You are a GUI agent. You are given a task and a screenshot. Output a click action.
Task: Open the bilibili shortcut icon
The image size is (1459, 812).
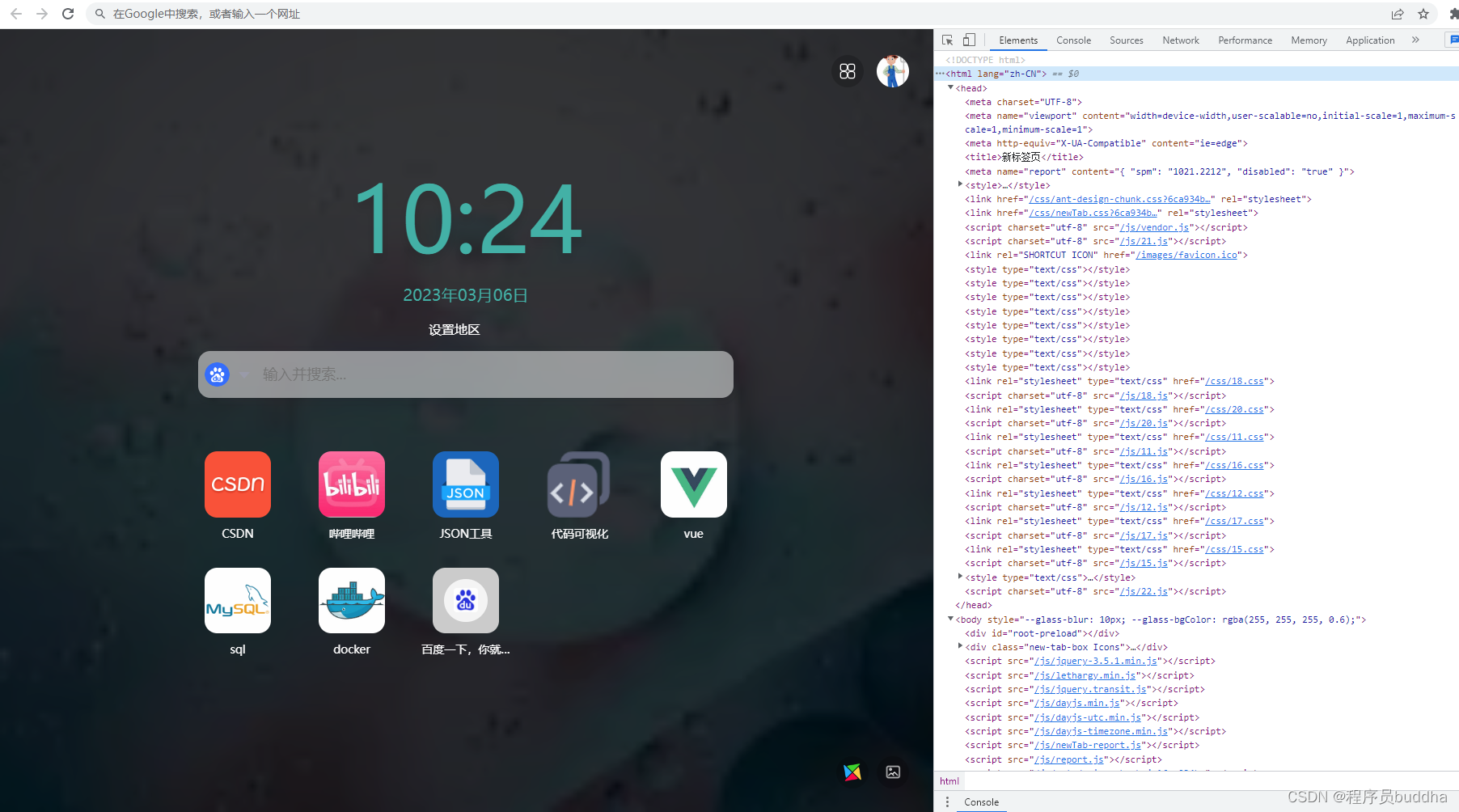(352, 484)
